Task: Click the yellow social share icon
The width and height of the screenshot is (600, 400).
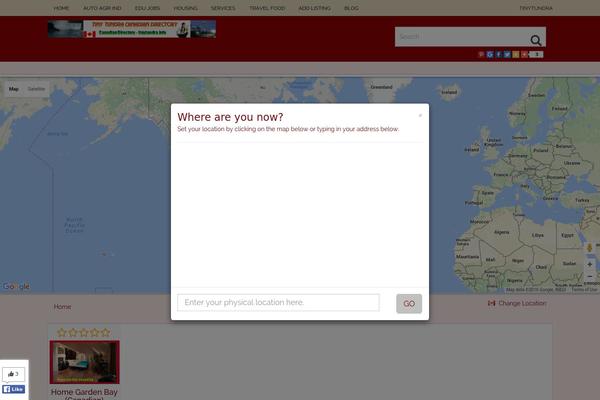Action: point(516,54)
